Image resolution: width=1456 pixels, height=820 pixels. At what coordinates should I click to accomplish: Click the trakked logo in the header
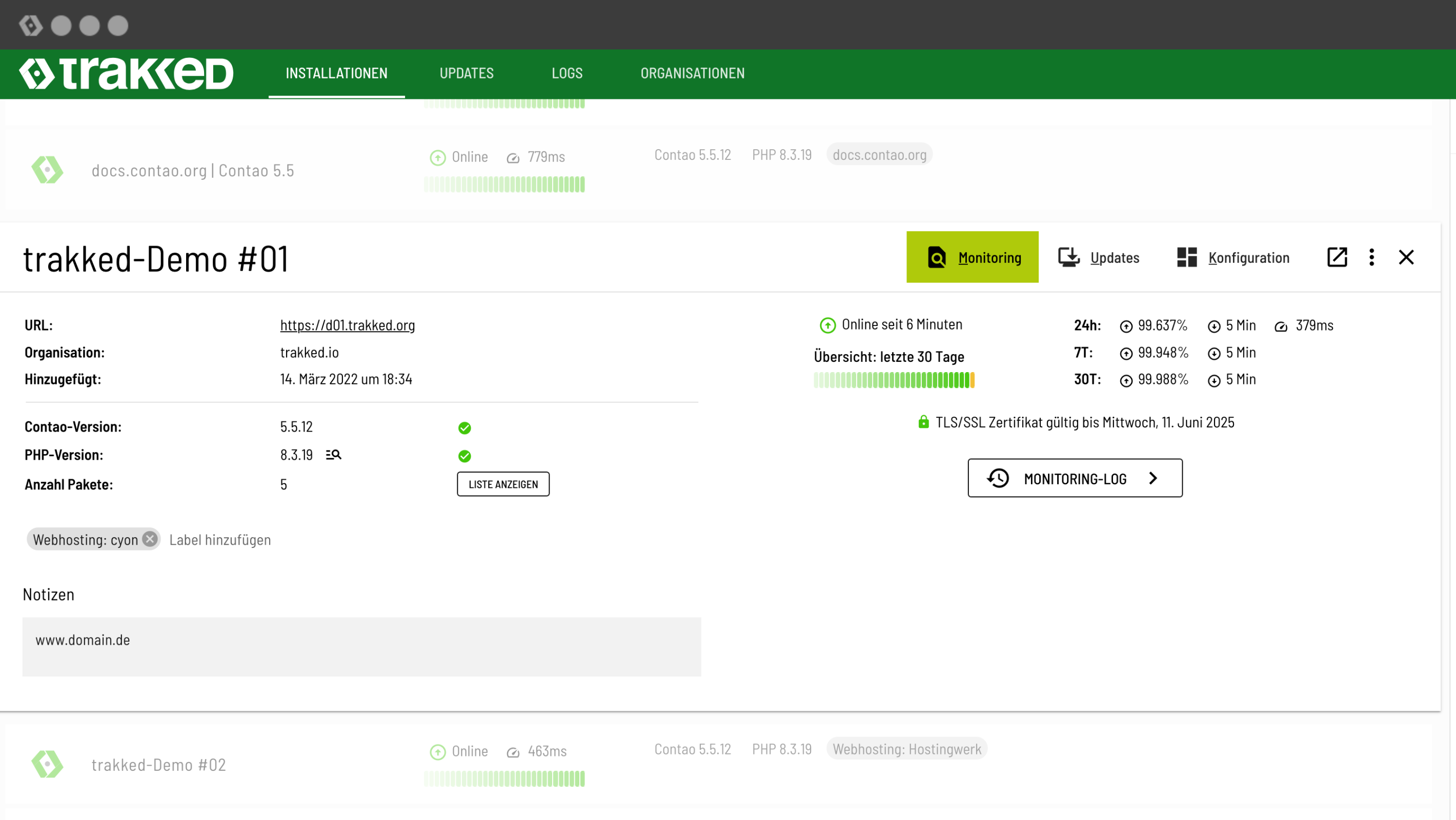pyautogui.click(x=126, y=73)
